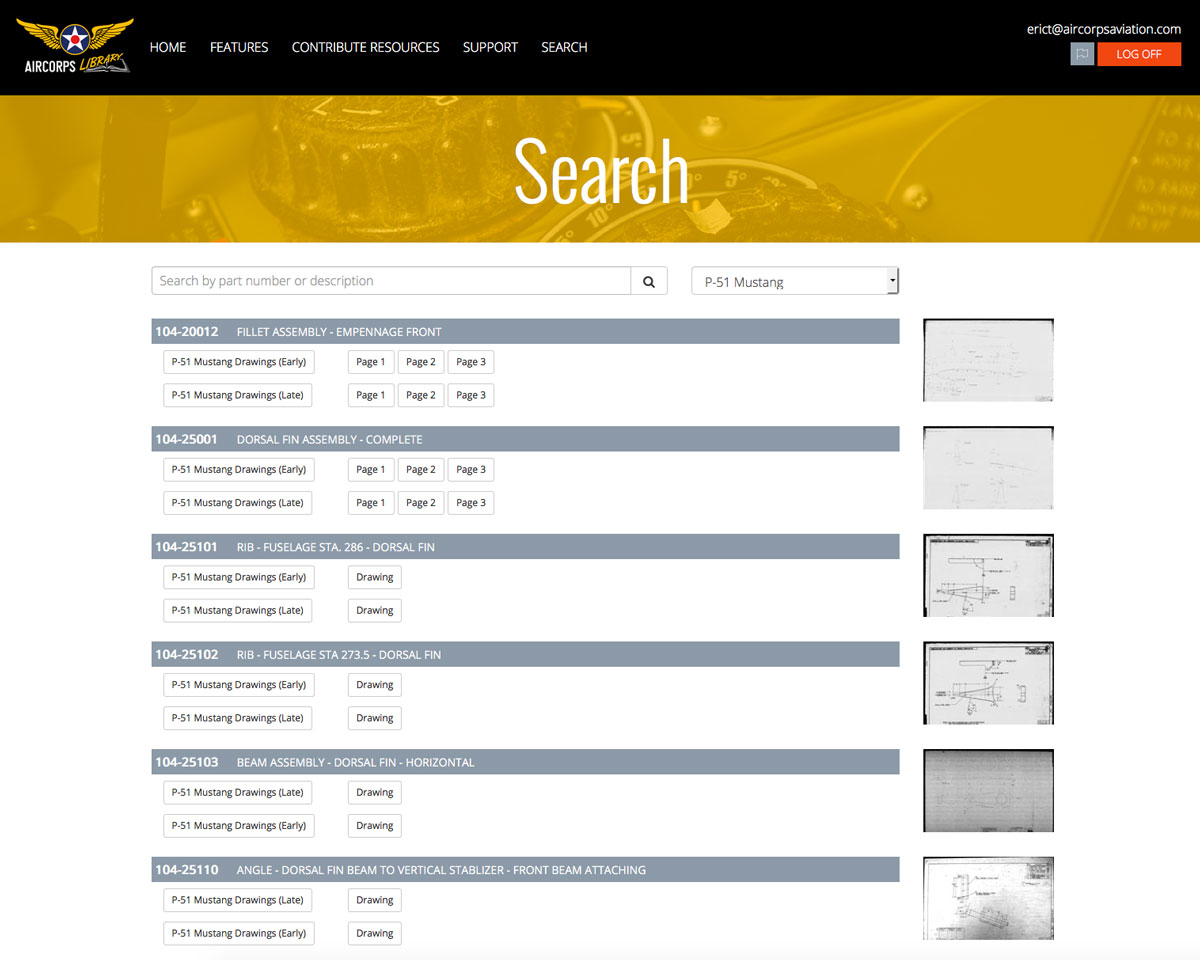Screen dimensions: 1200x960
Task: Click the dropdown arrow on aircraft selector
Action: coord(891,280)
